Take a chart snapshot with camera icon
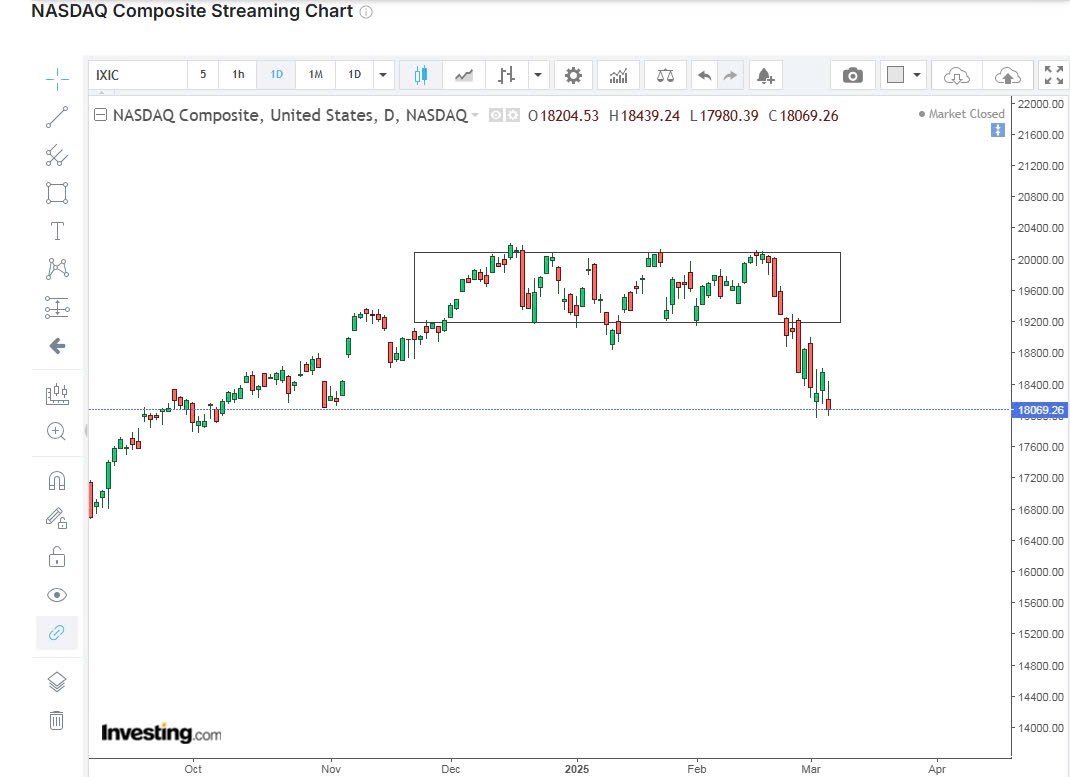Viewport: 1070px width, 777px height. click(852, 75)
